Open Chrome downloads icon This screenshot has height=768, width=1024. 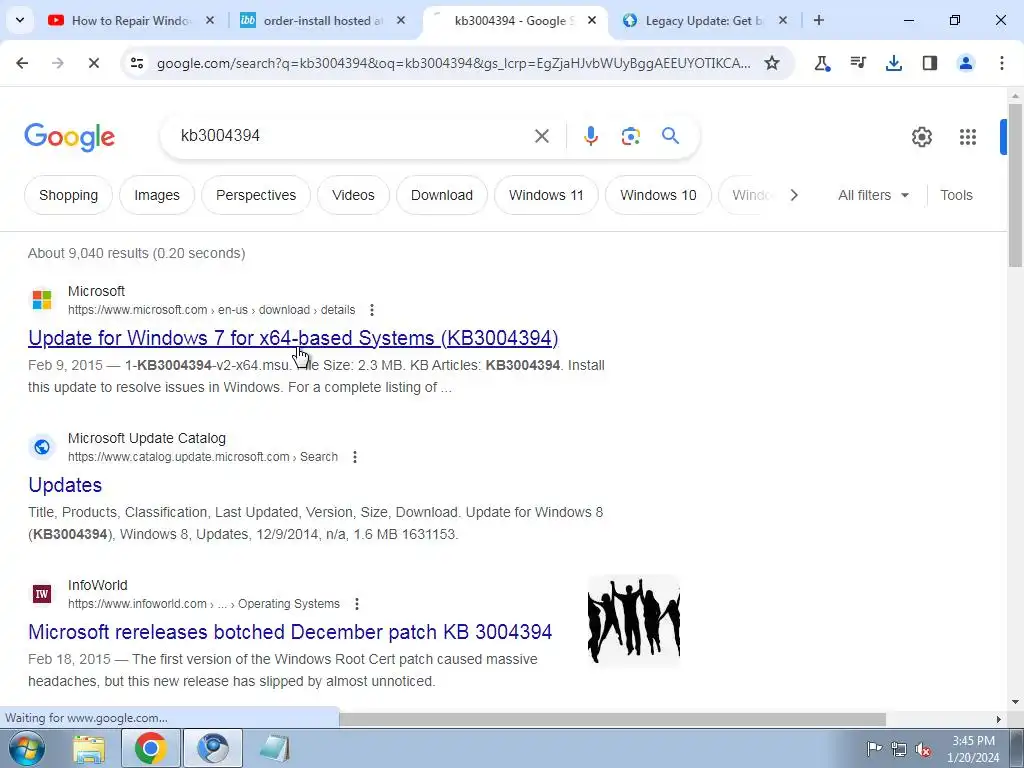tap(894, 63)
